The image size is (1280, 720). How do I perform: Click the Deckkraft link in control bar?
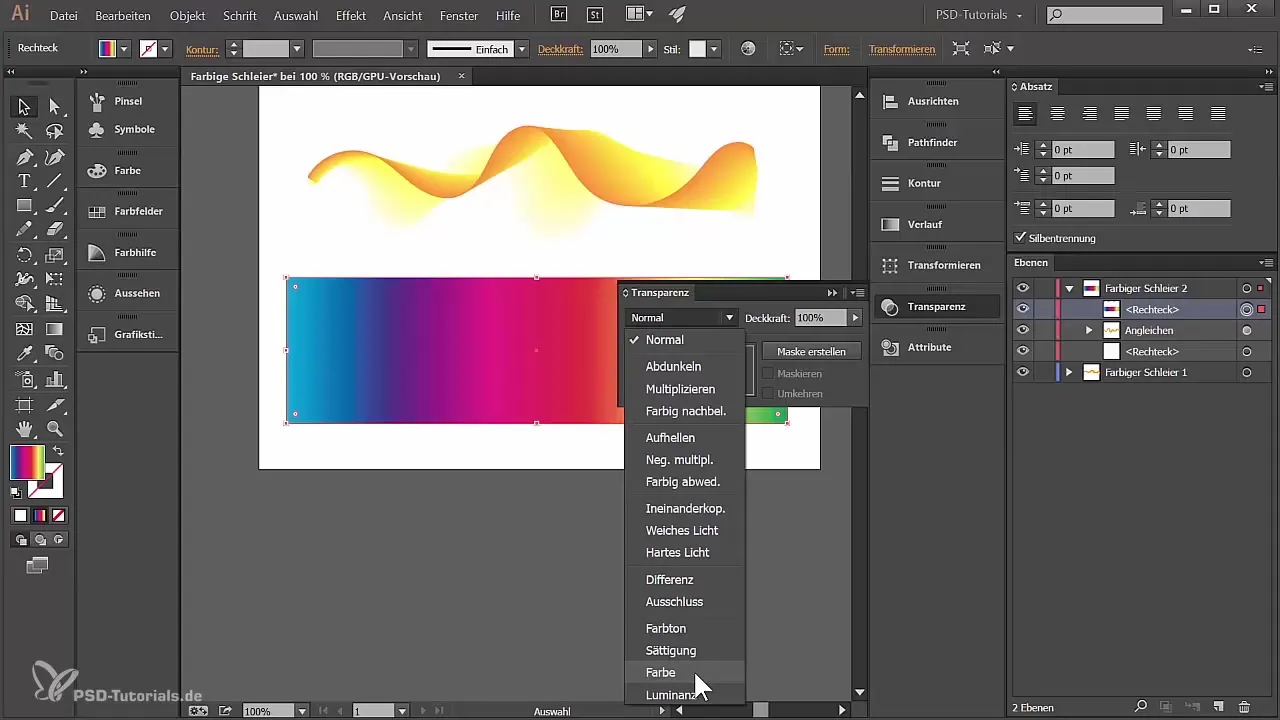coord(560,49)
